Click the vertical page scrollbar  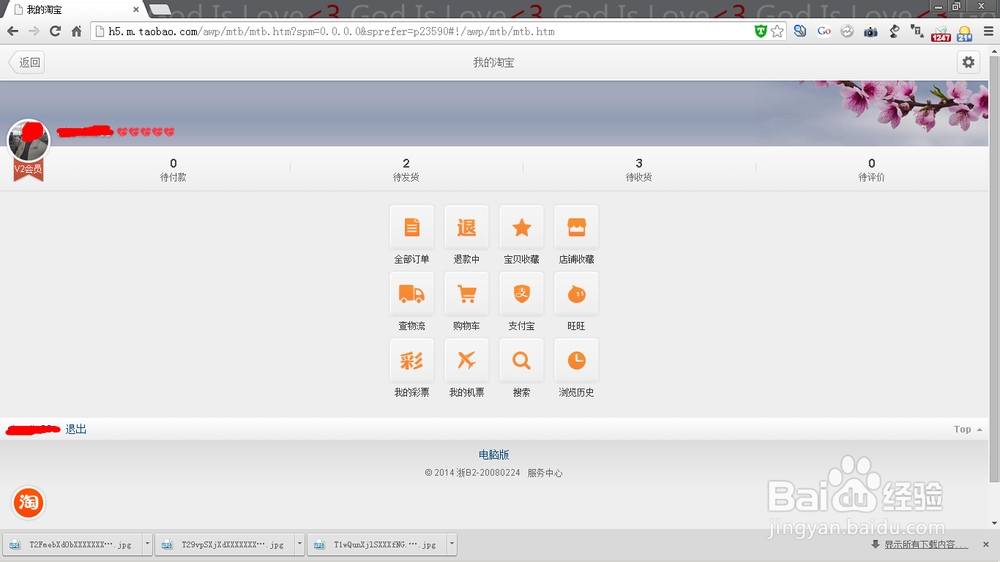point(994,268)
